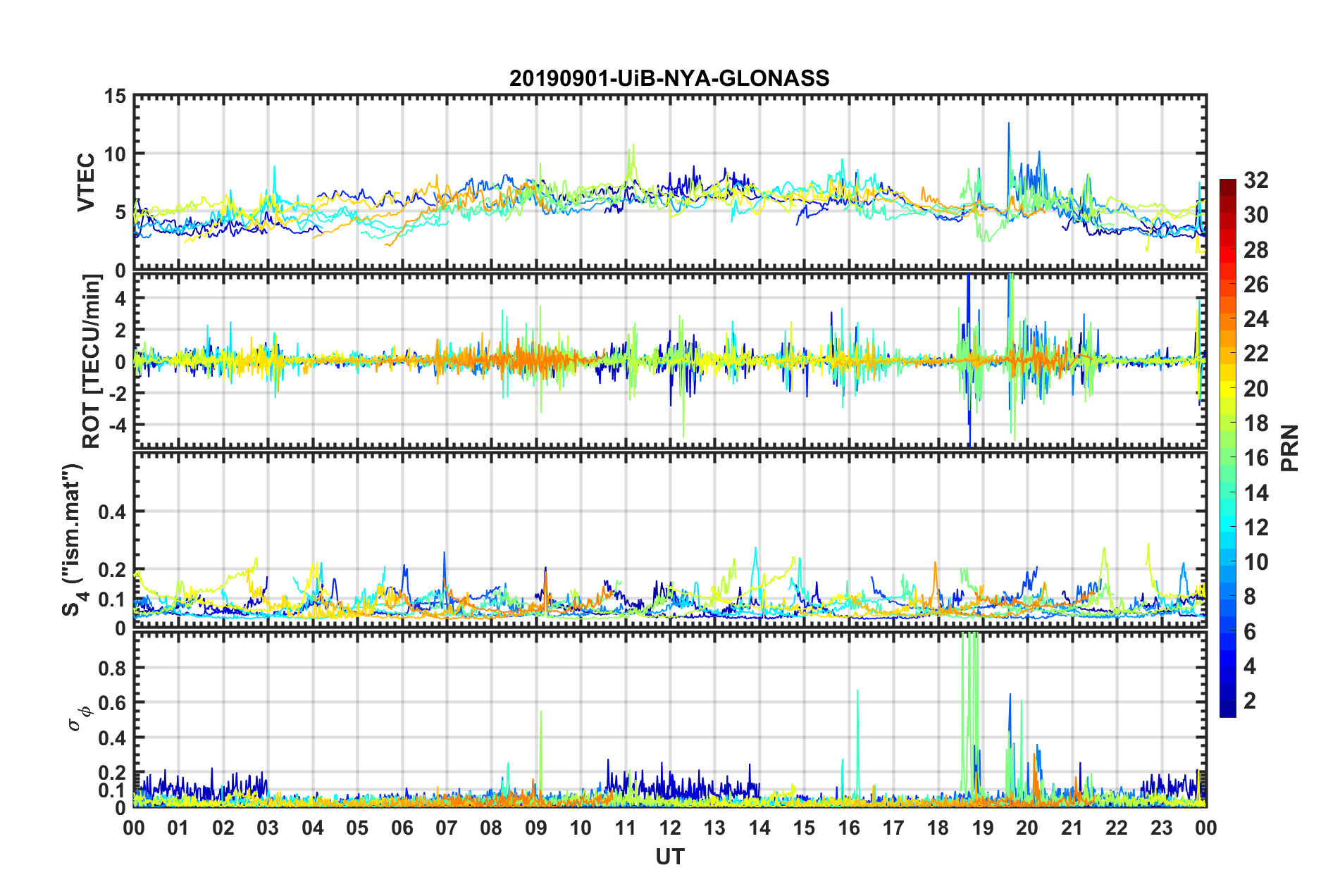Screen dimensions: 1340x896
Task: Click the UT x-axis label
Action: pos(670,856)
